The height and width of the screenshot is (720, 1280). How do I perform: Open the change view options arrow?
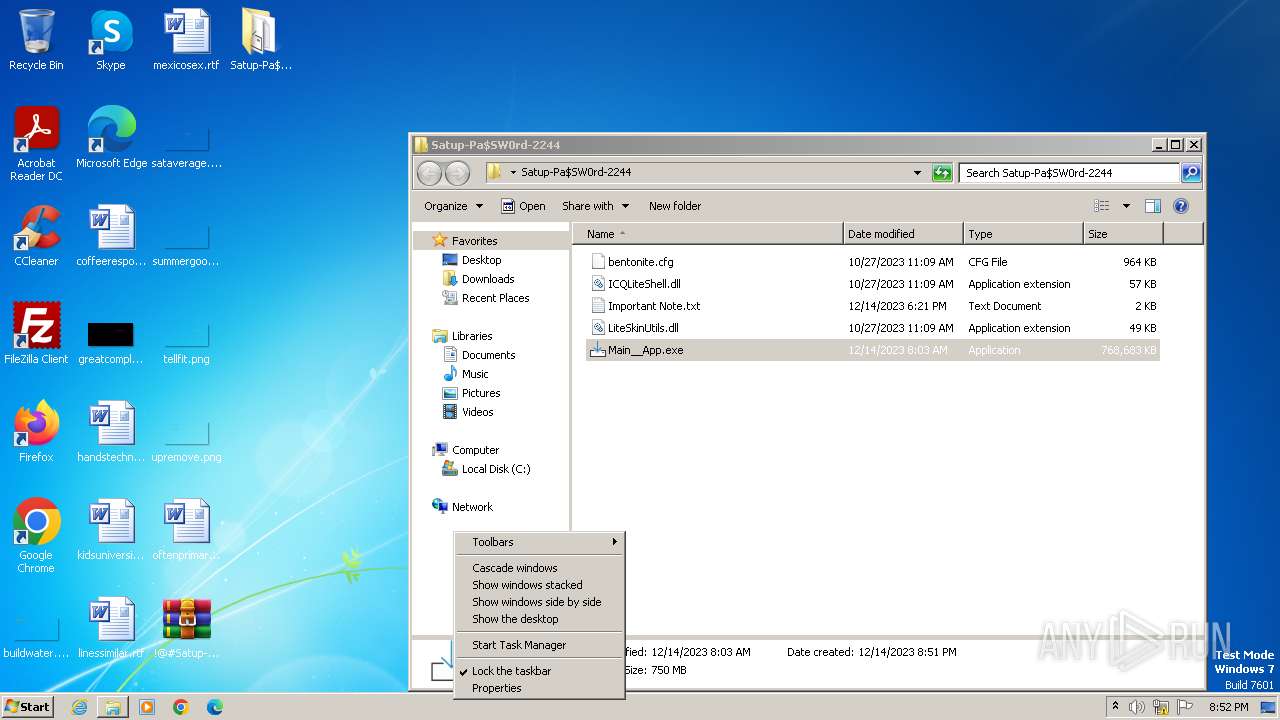1126,206
